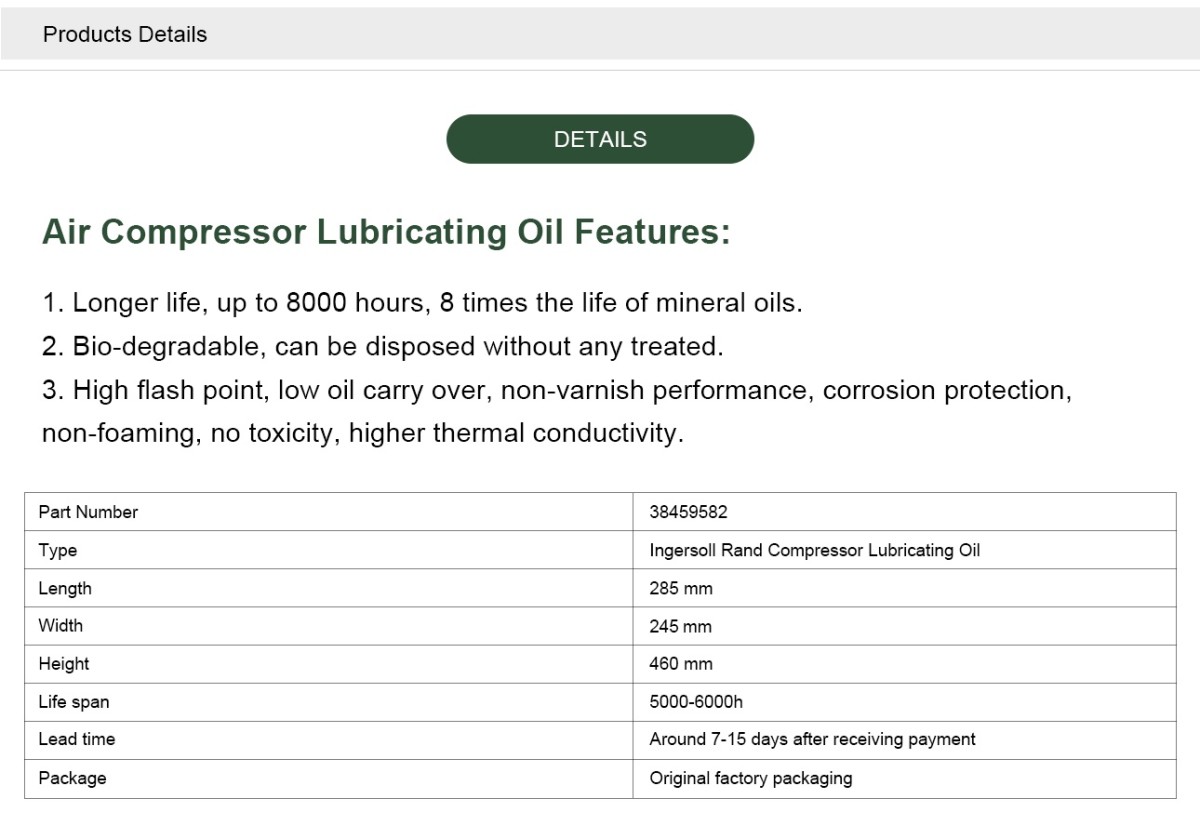Click the feature line about 8000 hours life
Screen dimensions: 1200x839
point(422,303)
